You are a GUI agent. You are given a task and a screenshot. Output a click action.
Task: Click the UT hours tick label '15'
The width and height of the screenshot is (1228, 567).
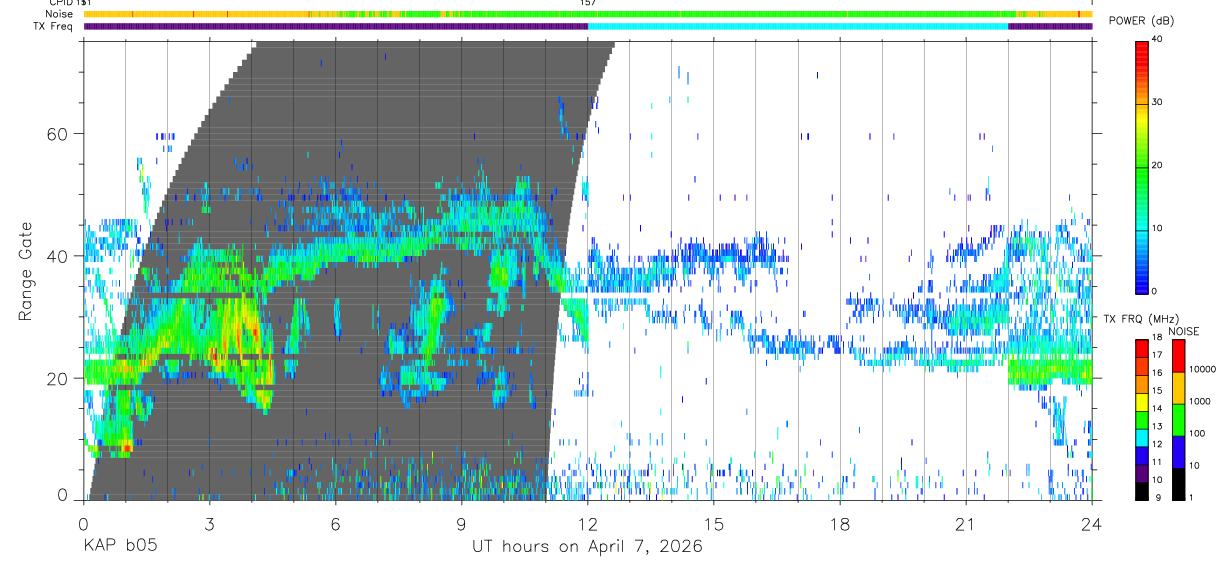[713, 524]
